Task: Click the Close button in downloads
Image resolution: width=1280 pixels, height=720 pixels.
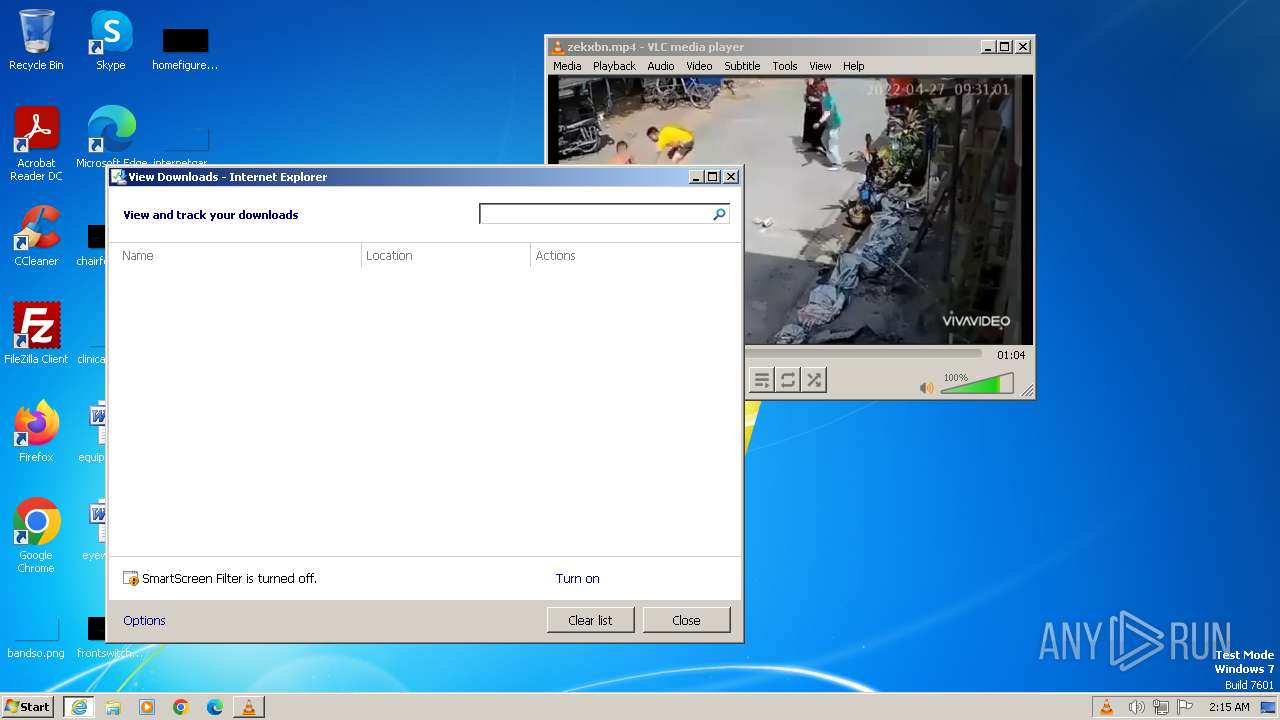Action: click(686, 620)
